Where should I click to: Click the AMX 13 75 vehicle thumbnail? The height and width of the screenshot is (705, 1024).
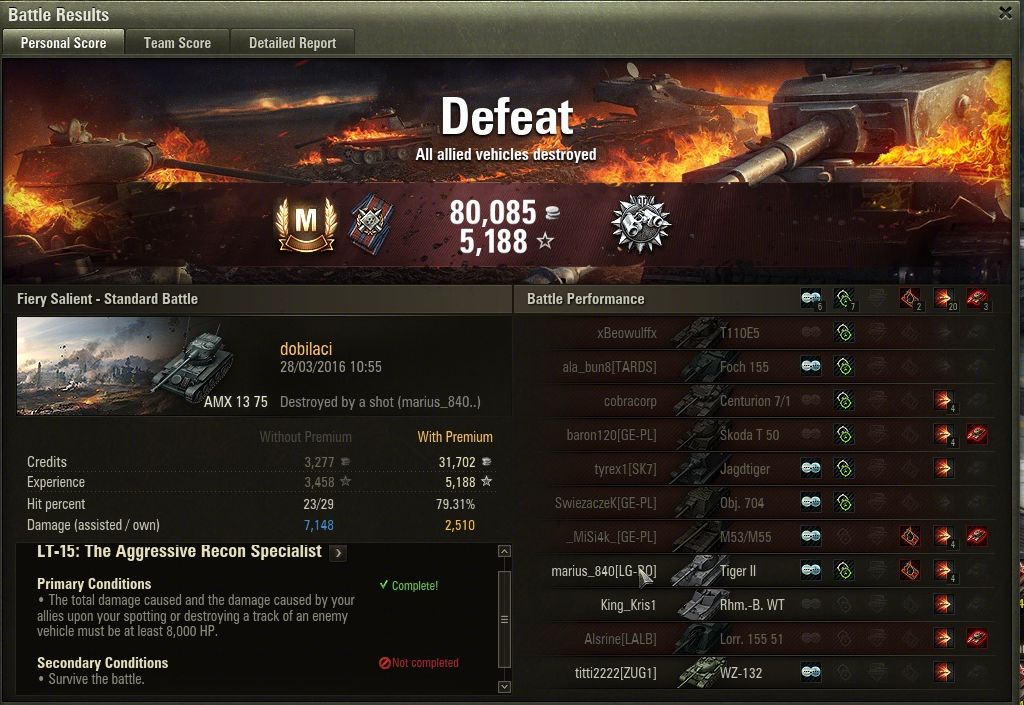(142, 366)
